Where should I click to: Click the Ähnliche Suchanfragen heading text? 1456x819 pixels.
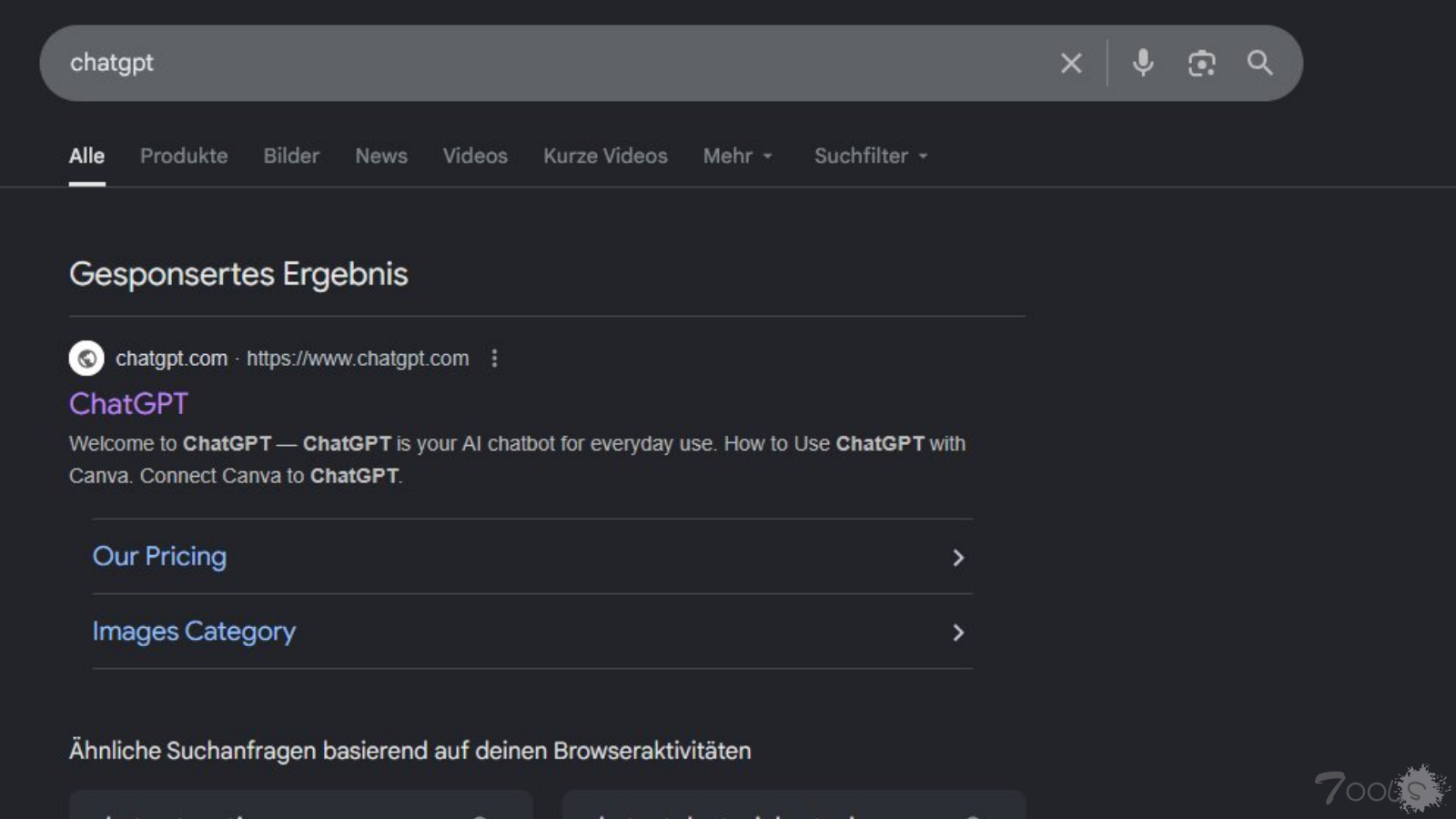409,751
